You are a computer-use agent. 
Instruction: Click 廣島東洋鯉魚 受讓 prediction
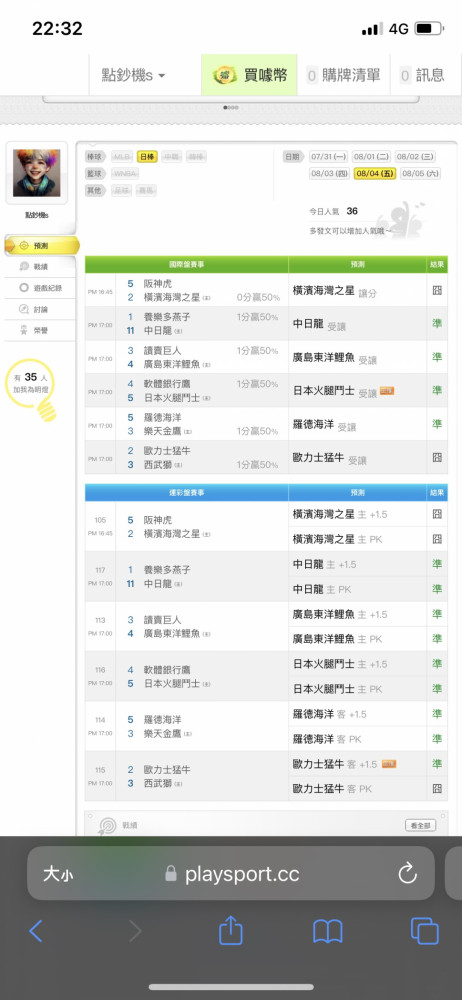click(x=335, y=358)
